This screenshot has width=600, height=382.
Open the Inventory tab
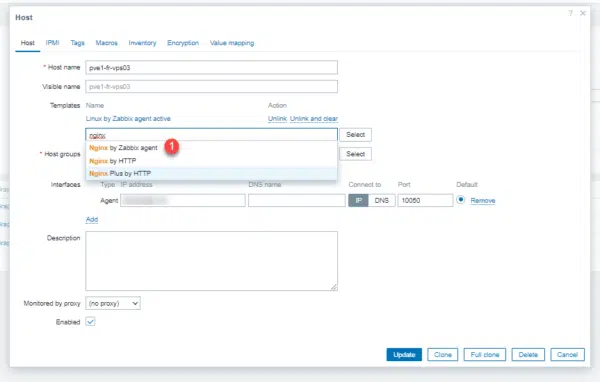point(142,43)
